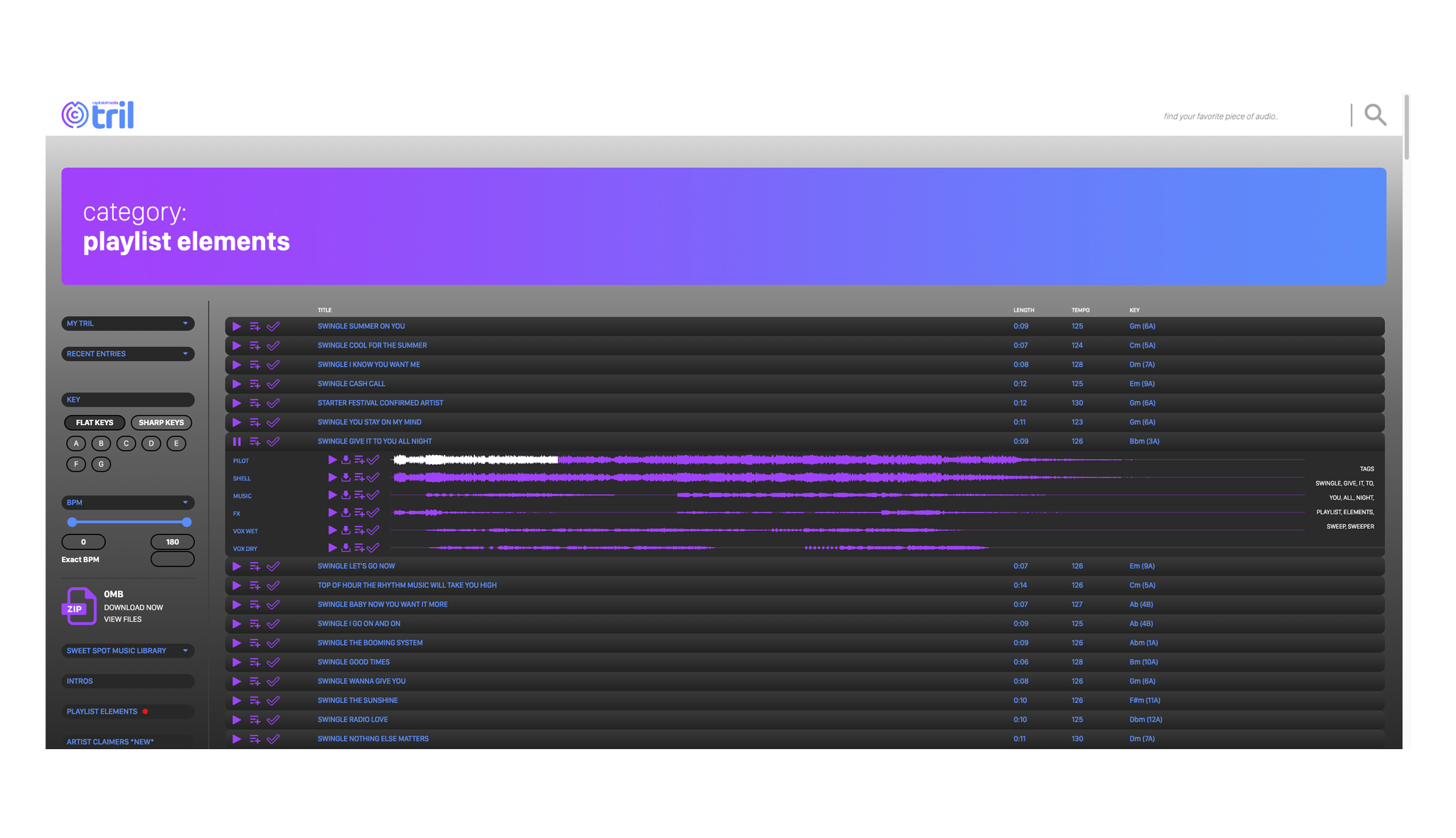
Task: Mark Swingle Radio Love checkmark
Action: (x=273, y=720)
